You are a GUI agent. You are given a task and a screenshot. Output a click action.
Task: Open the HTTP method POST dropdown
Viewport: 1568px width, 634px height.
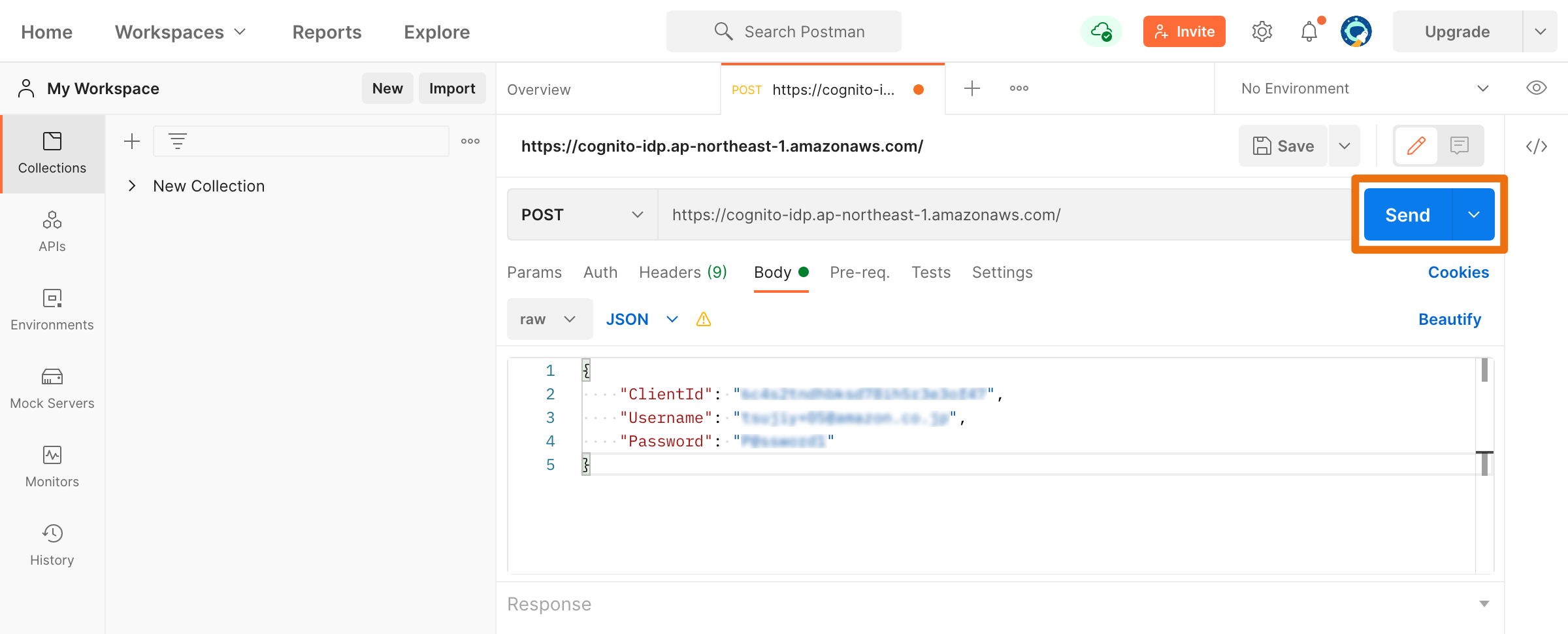click(583, 214)
